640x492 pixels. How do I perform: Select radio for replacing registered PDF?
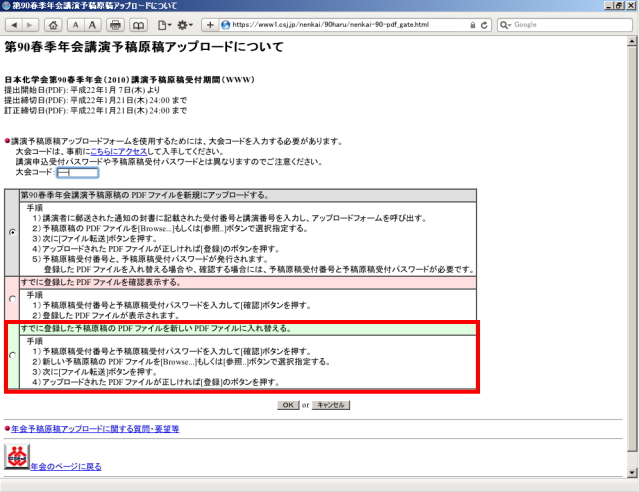(12, 355)
